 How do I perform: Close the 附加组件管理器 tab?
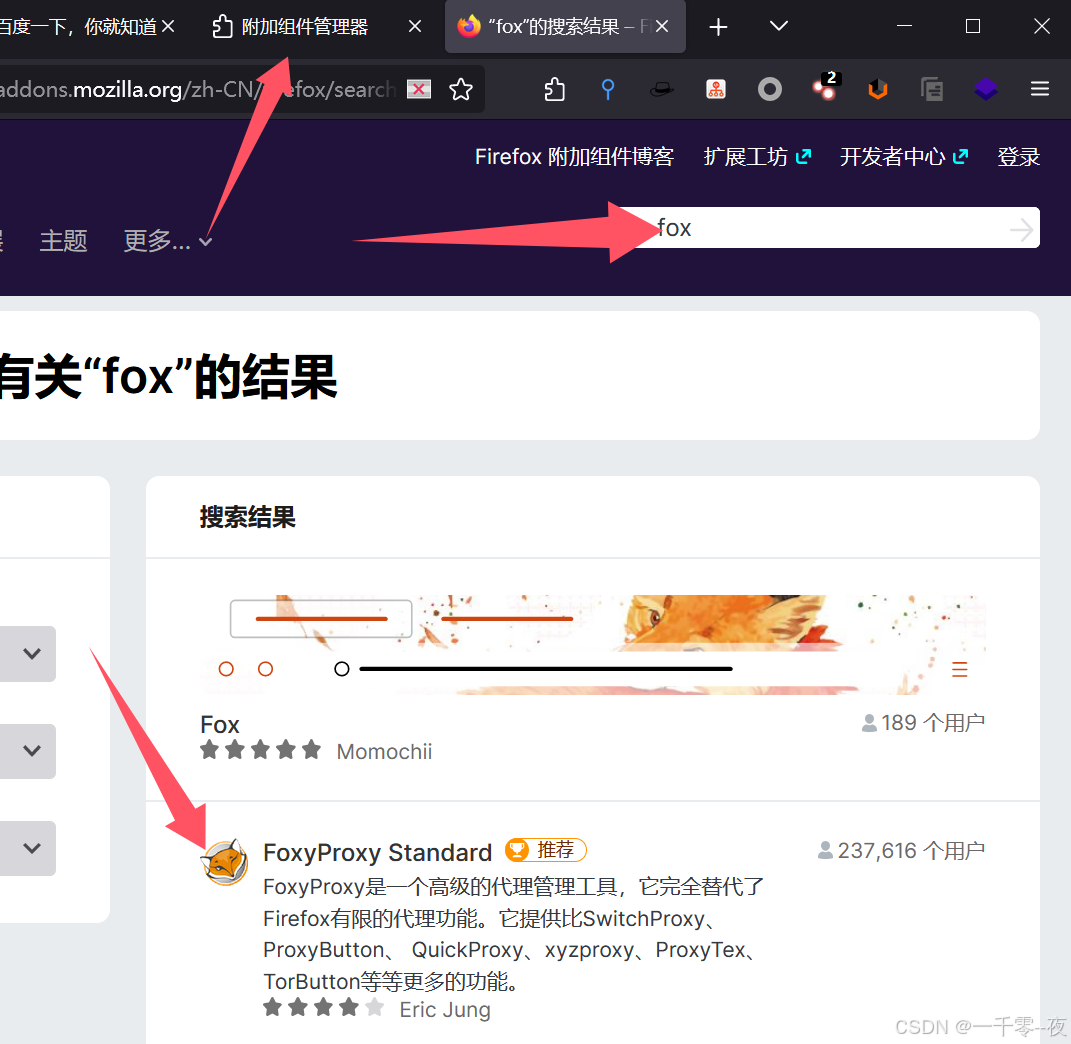pos(415,27)
